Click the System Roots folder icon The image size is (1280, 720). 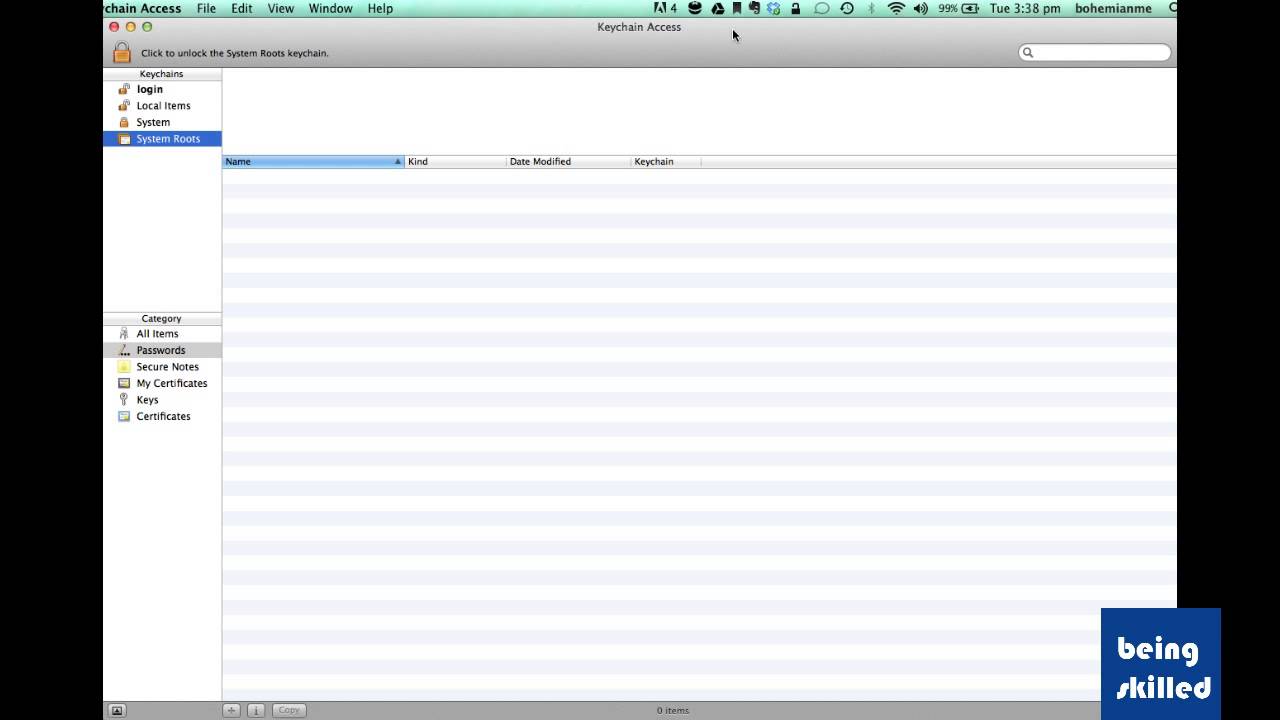click(x=124, y=139)
